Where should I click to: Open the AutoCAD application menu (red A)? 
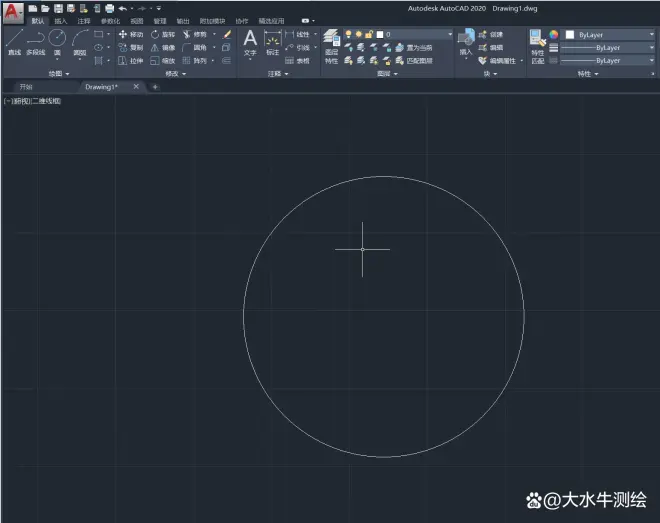[13, 13]
